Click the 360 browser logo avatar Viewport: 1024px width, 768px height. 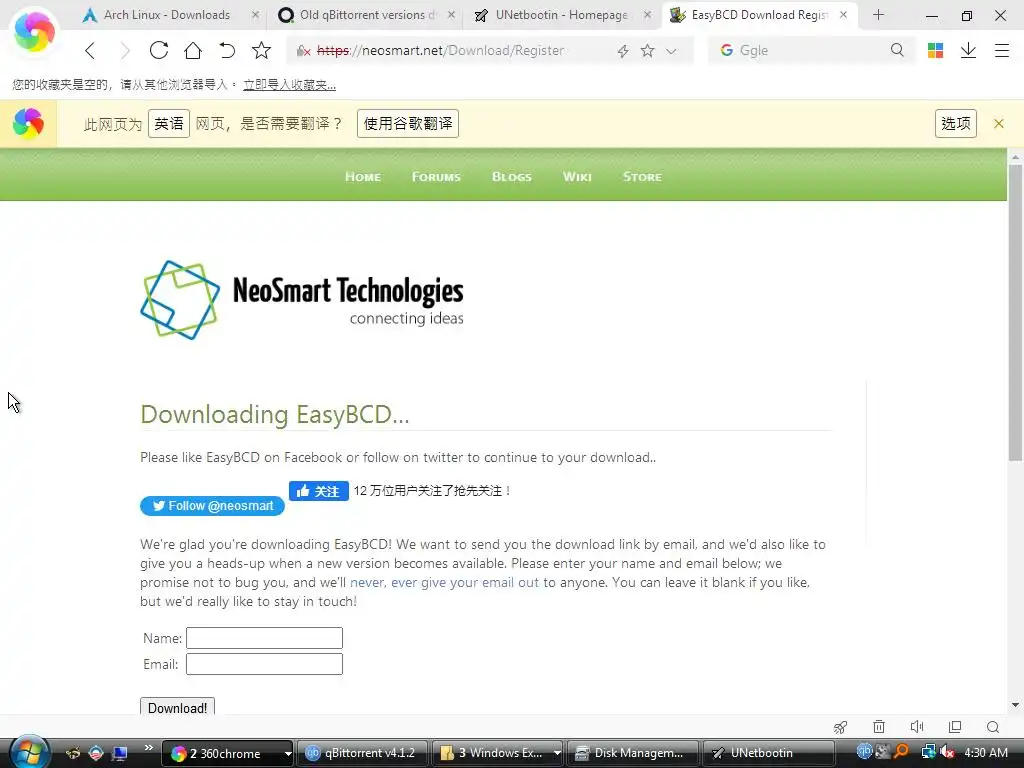coord(34,31)
